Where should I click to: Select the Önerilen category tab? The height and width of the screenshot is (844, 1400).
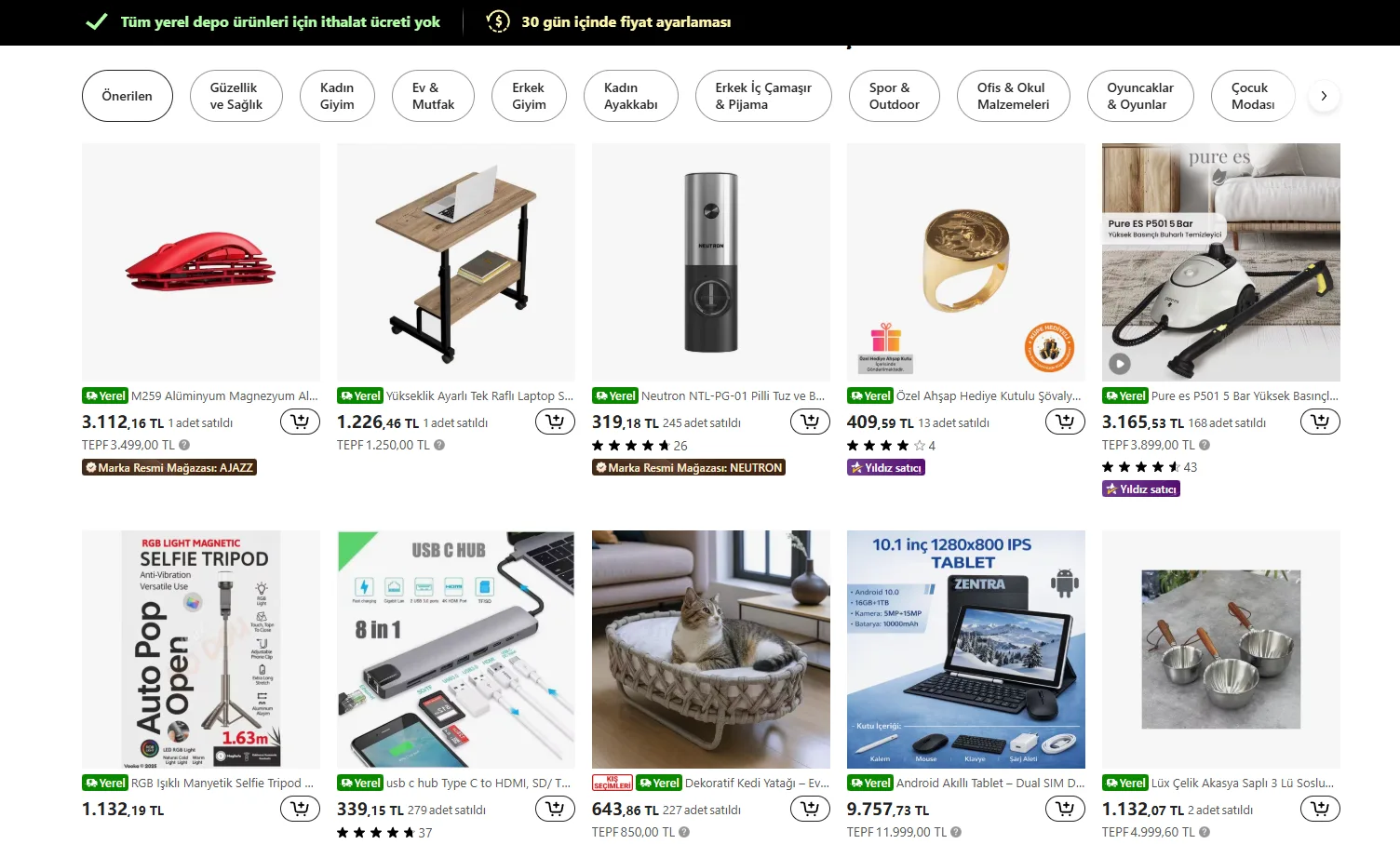128,96
